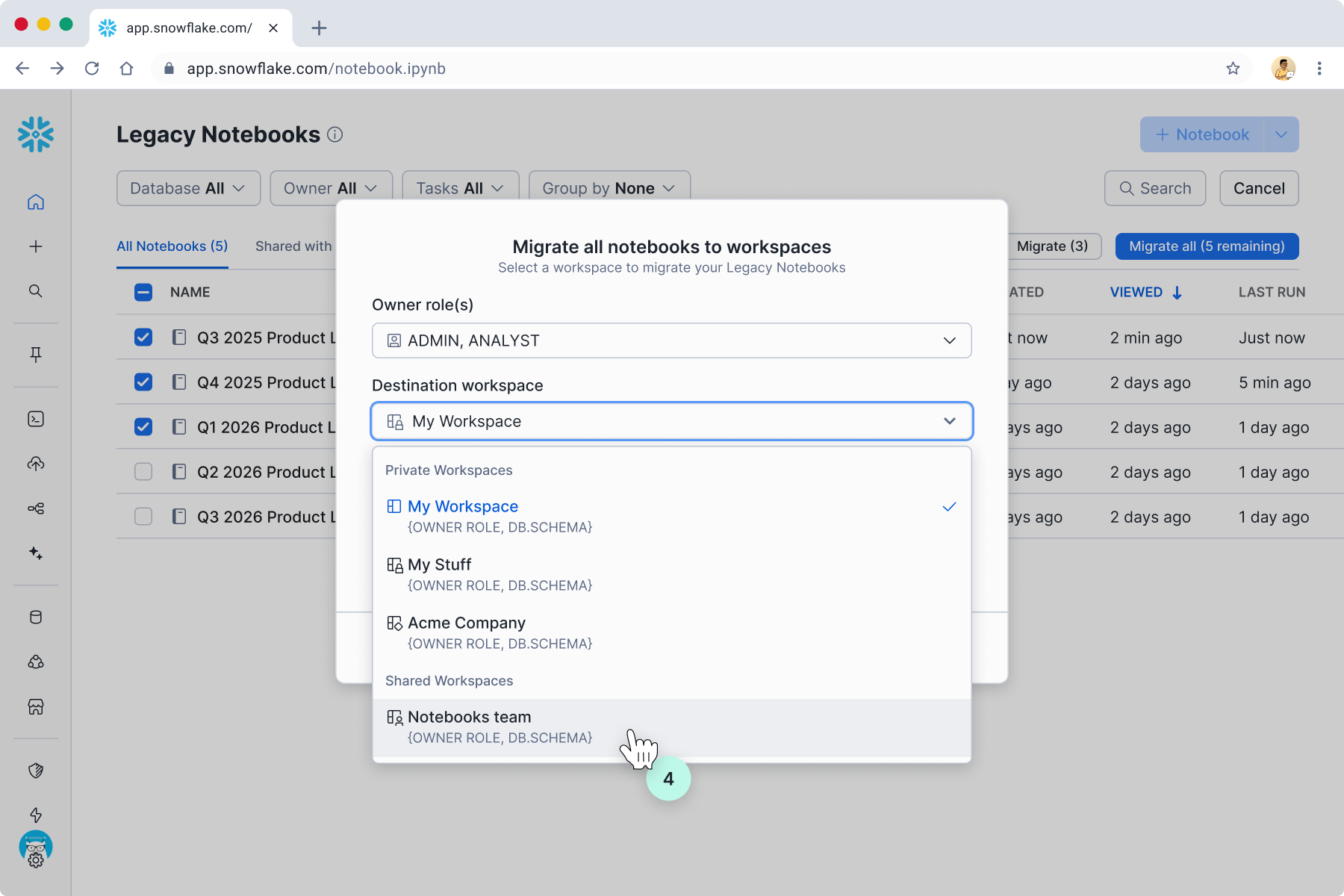1344x896 pixels.
Task: Check the Q3 2026 Product notebook checkbox
Action: tap(143, 517)
